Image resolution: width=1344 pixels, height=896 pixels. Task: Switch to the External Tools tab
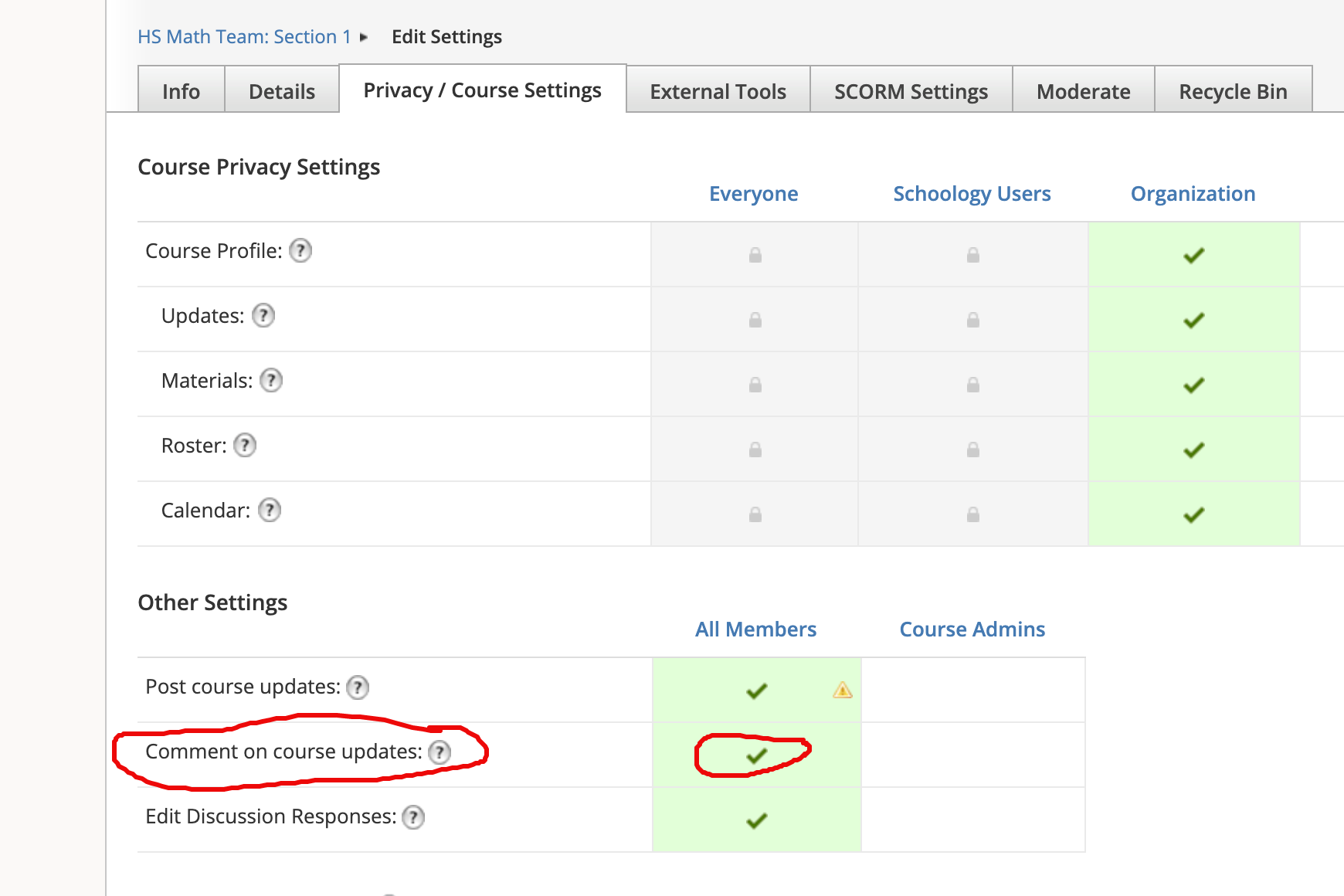pos(718,90)
